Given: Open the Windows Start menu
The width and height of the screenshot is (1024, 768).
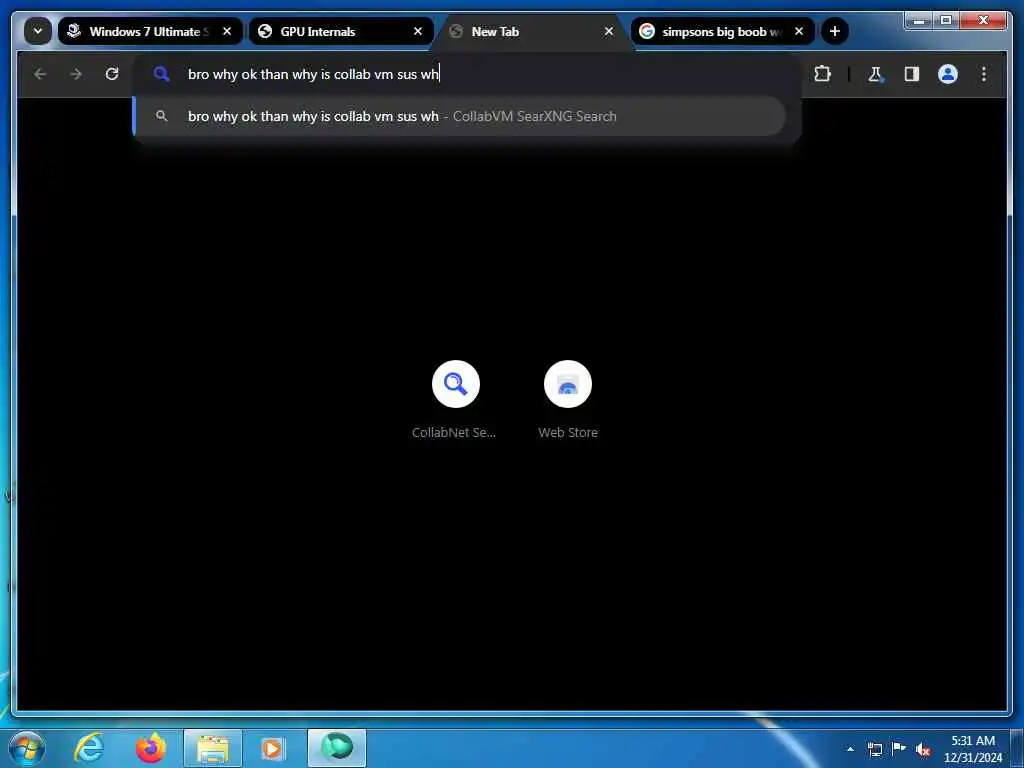Looking at the screenshot, I should (27, 748).
